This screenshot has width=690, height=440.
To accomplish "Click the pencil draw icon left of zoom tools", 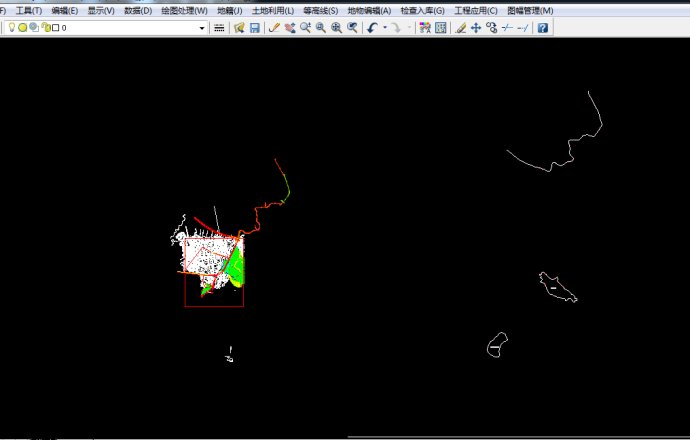I will [x=274, y=28].
